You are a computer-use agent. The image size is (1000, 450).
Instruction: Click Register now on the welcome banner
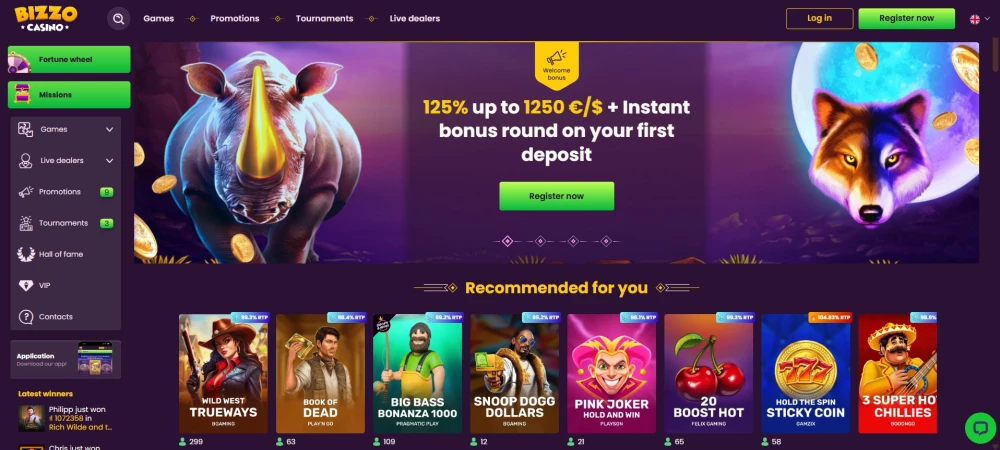click(556, 196)
